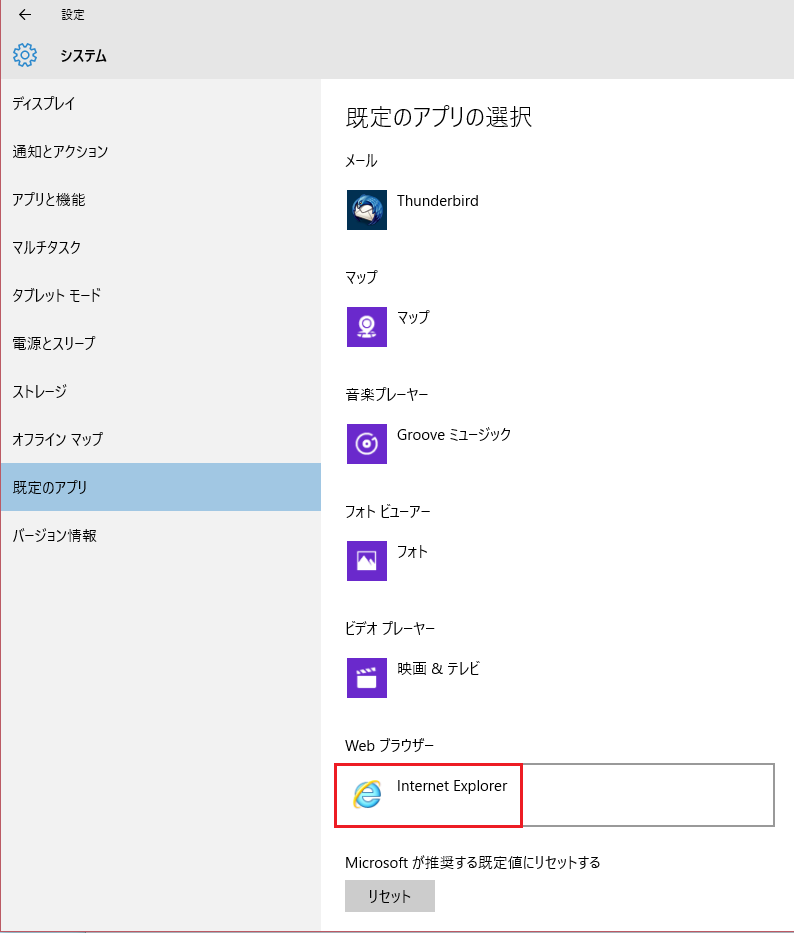Click the フォト app icon

coord(367,561)
